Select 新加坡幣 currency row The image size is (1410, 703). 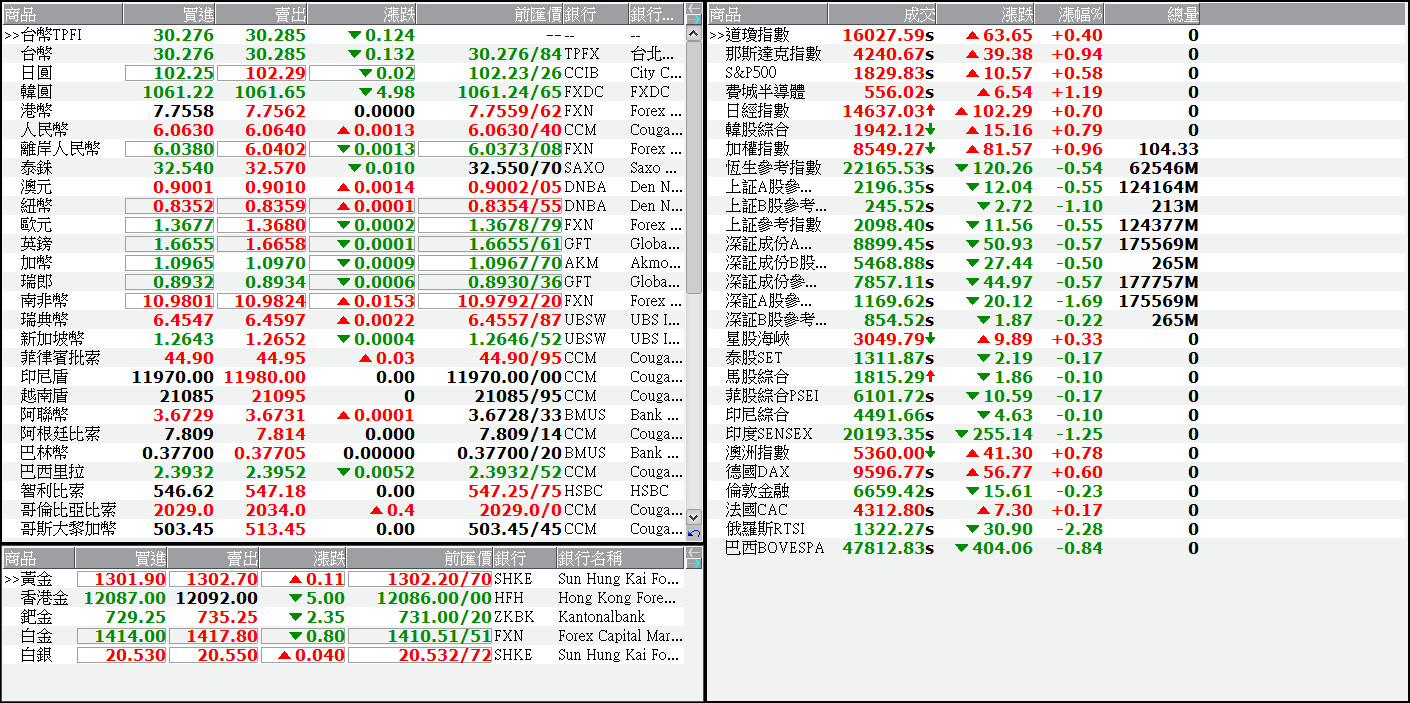[343, 339]
